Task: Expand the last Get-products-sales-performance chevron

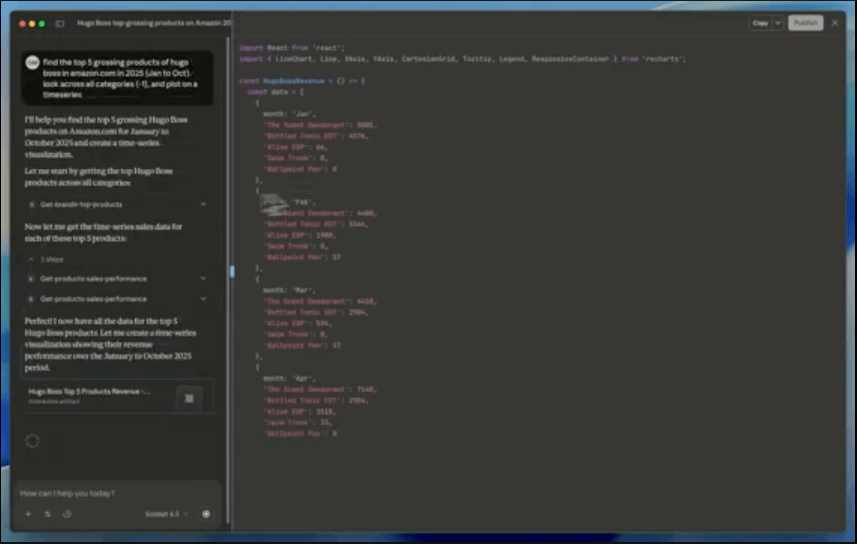Action: pos(203,299)
